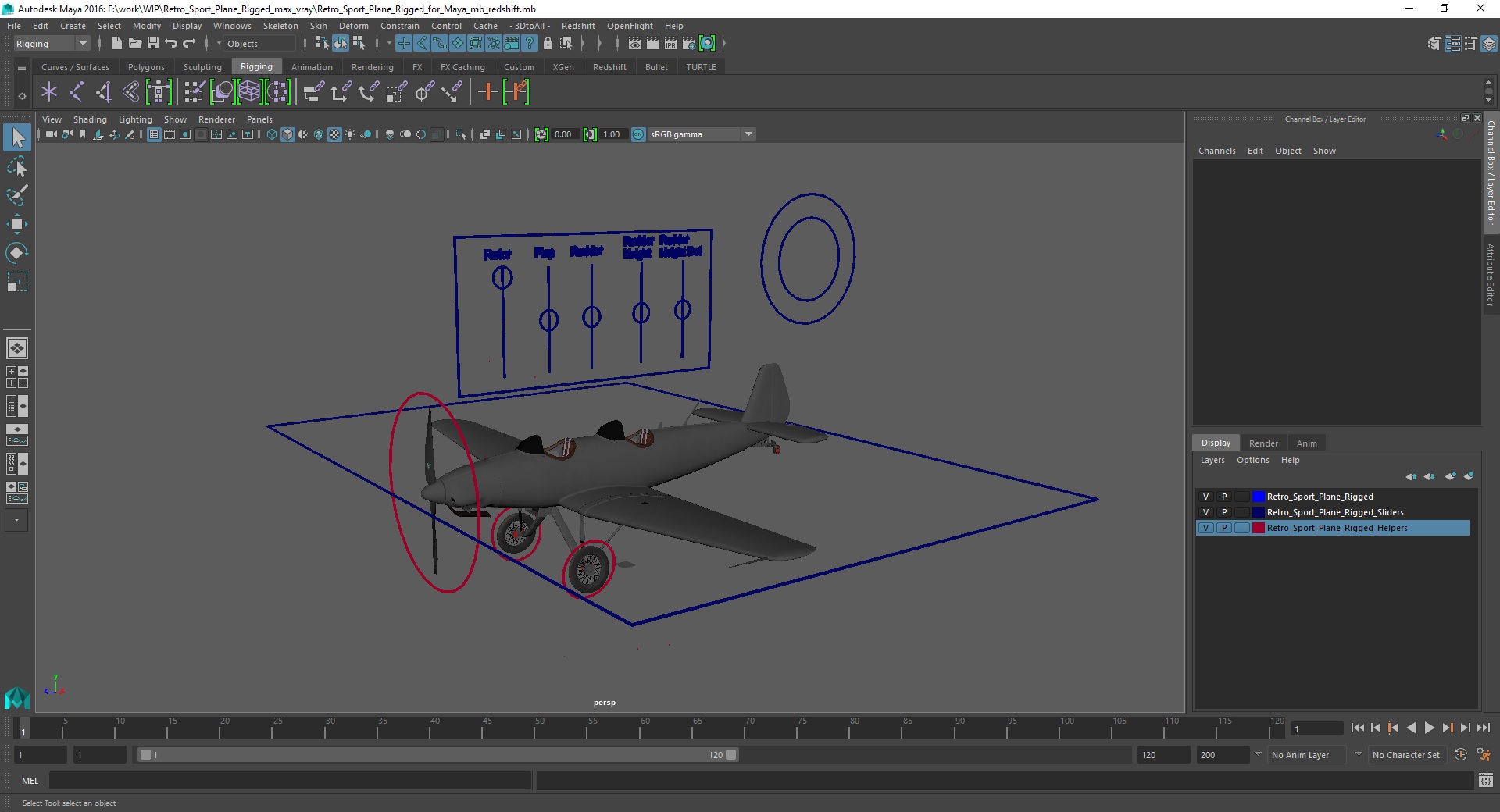Image resolution: width=1500 pixels, height=812 pixels.
Task: Click the Create Lattice shelf icon
Action: click(x=248, y=92)
